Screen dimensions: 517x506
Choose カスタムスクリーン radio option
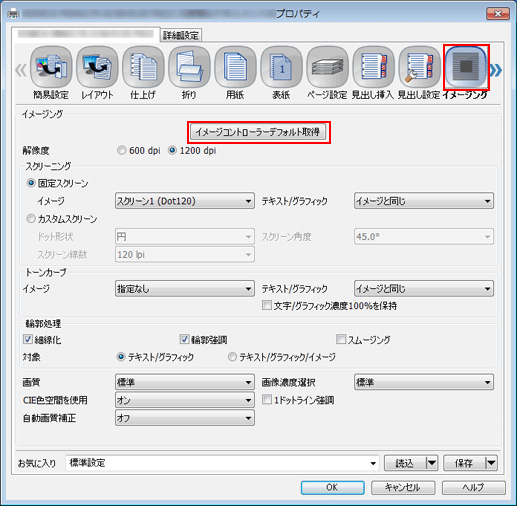(62, 219)
